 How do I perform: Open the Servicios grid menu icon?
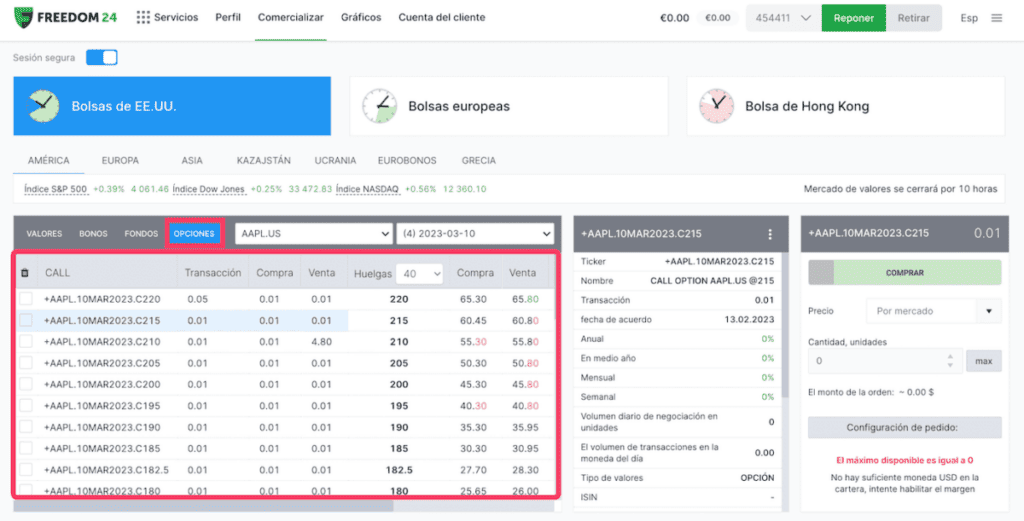(143, 18)
